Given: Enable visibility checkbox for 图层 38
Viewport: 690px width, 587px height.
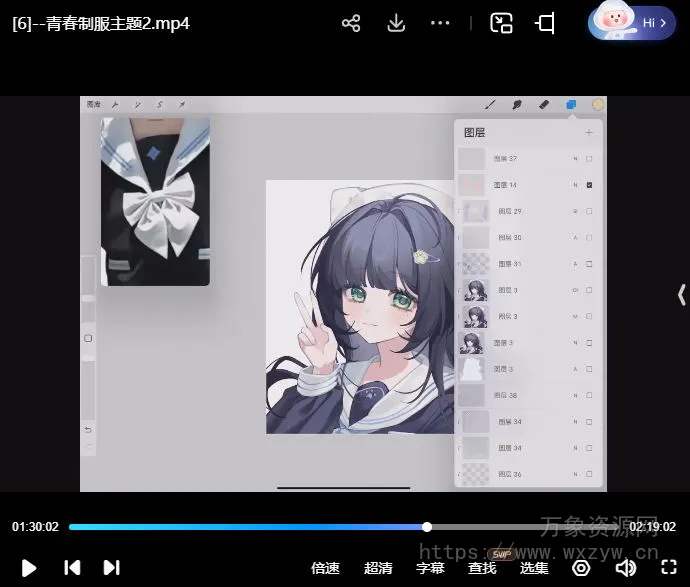Looking at the screenshot, I should pos(589,395).
